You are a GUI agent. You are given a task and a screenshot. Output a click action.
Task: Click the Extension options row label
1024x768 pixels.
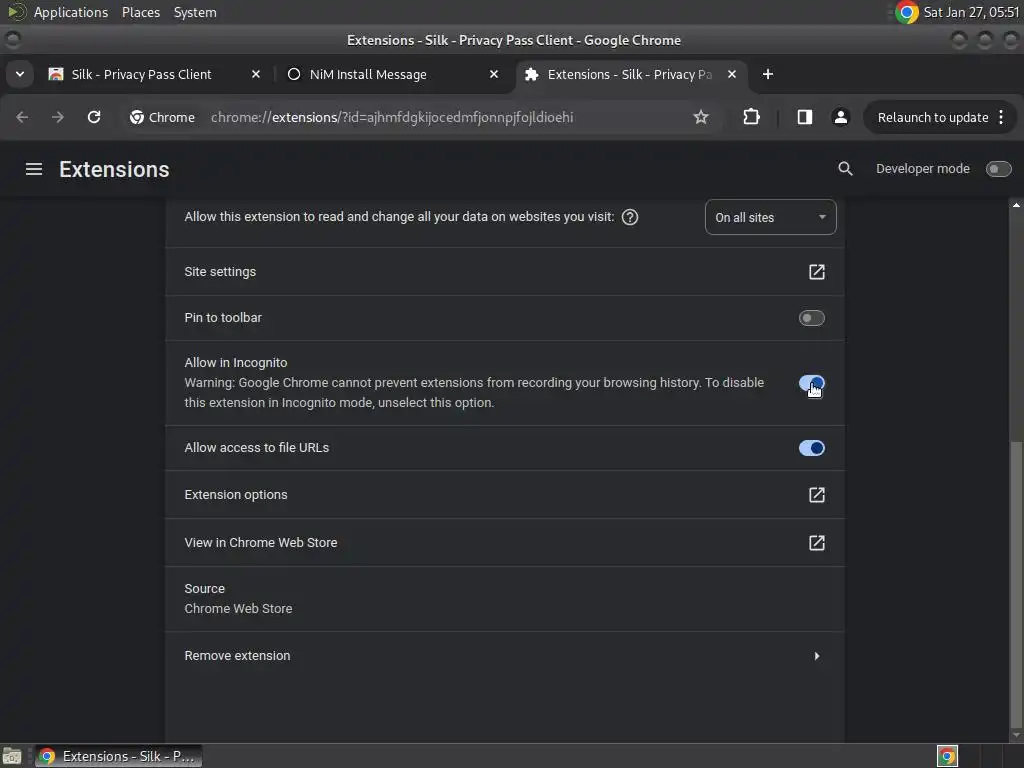tap(236, 495)
